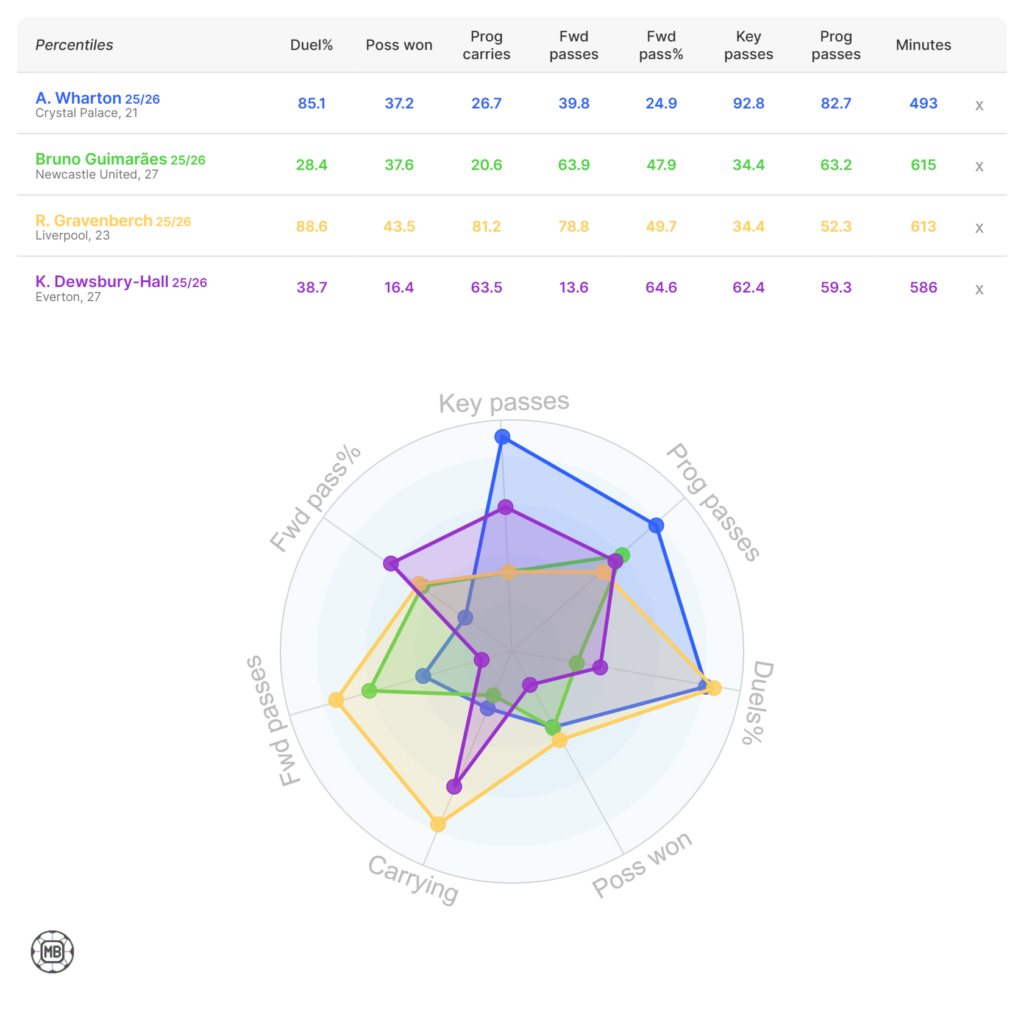Remove Bruno Guimarães row with x
This screenshot has height=1019, width=1024.
pos(979,166)
